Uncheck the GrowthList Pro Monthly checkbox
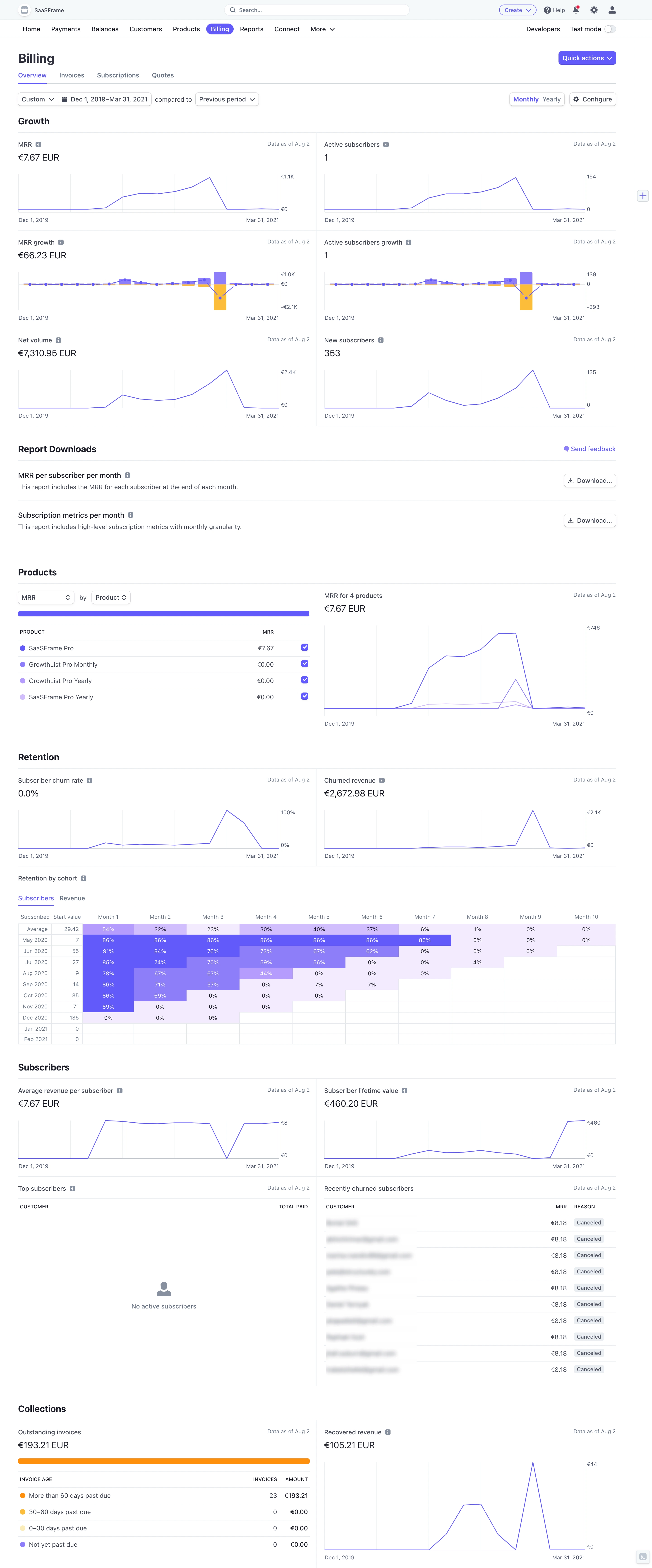 pos(304,664)
